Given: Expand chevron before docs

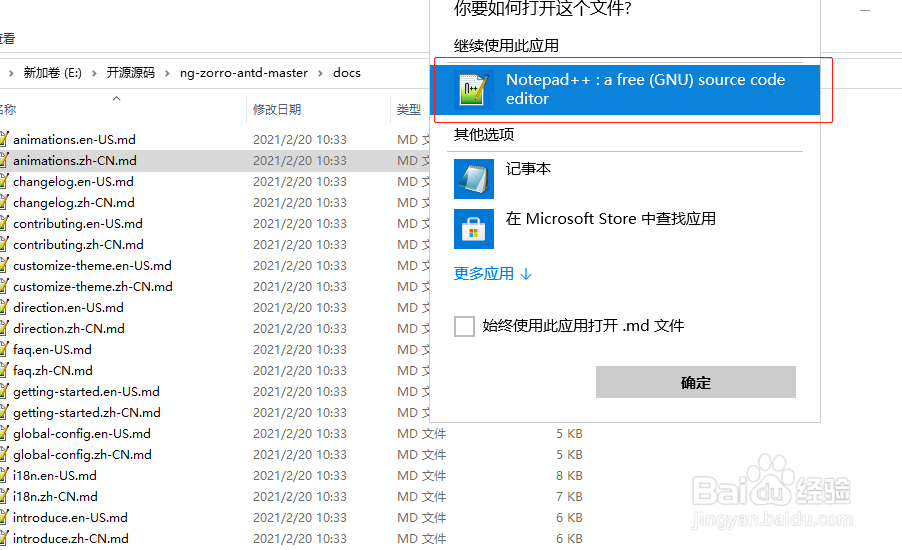Looking at the screenshot, I should (320, 73).
